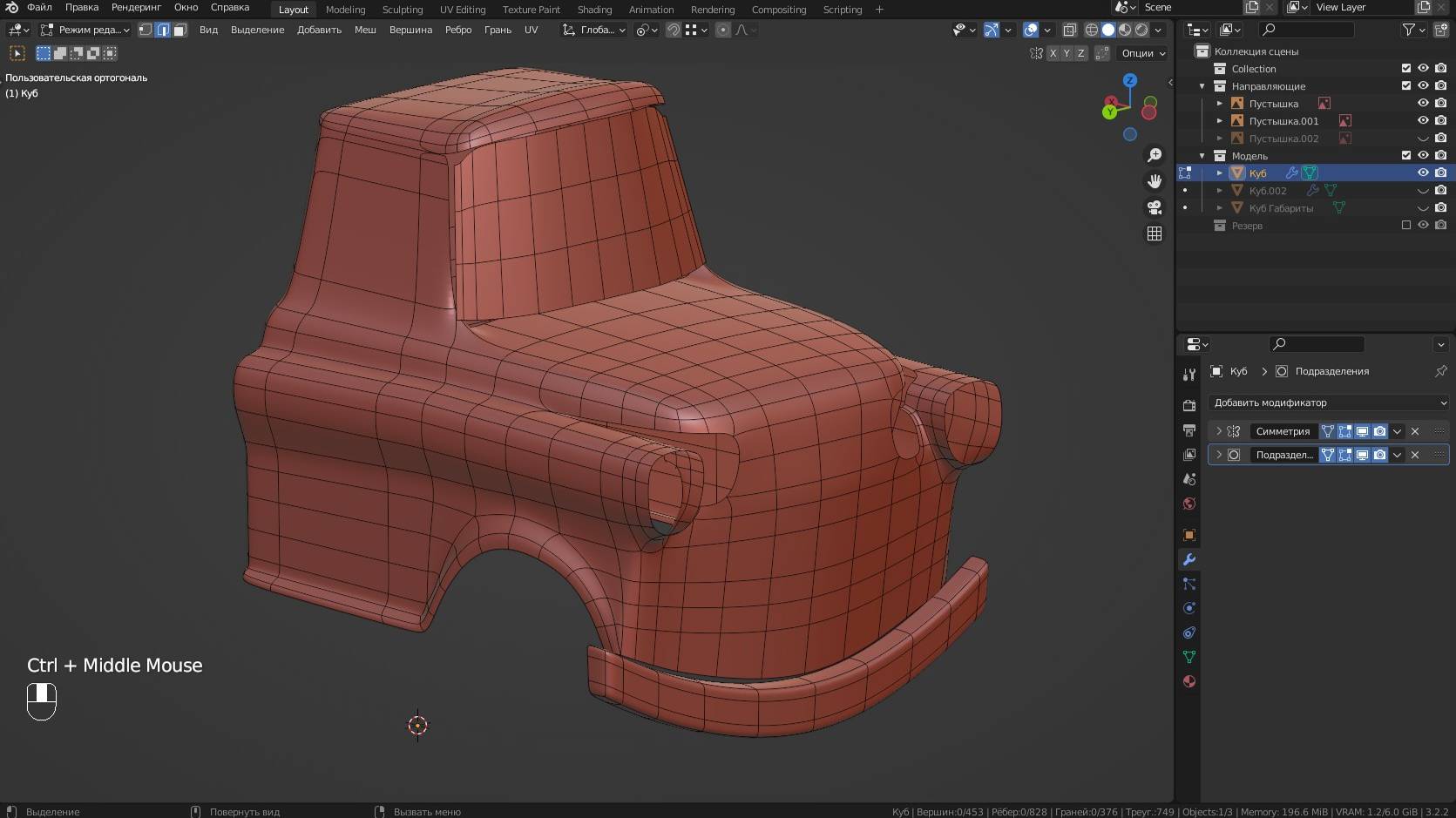Select edge selection mode icon

(x=162, y=30)
